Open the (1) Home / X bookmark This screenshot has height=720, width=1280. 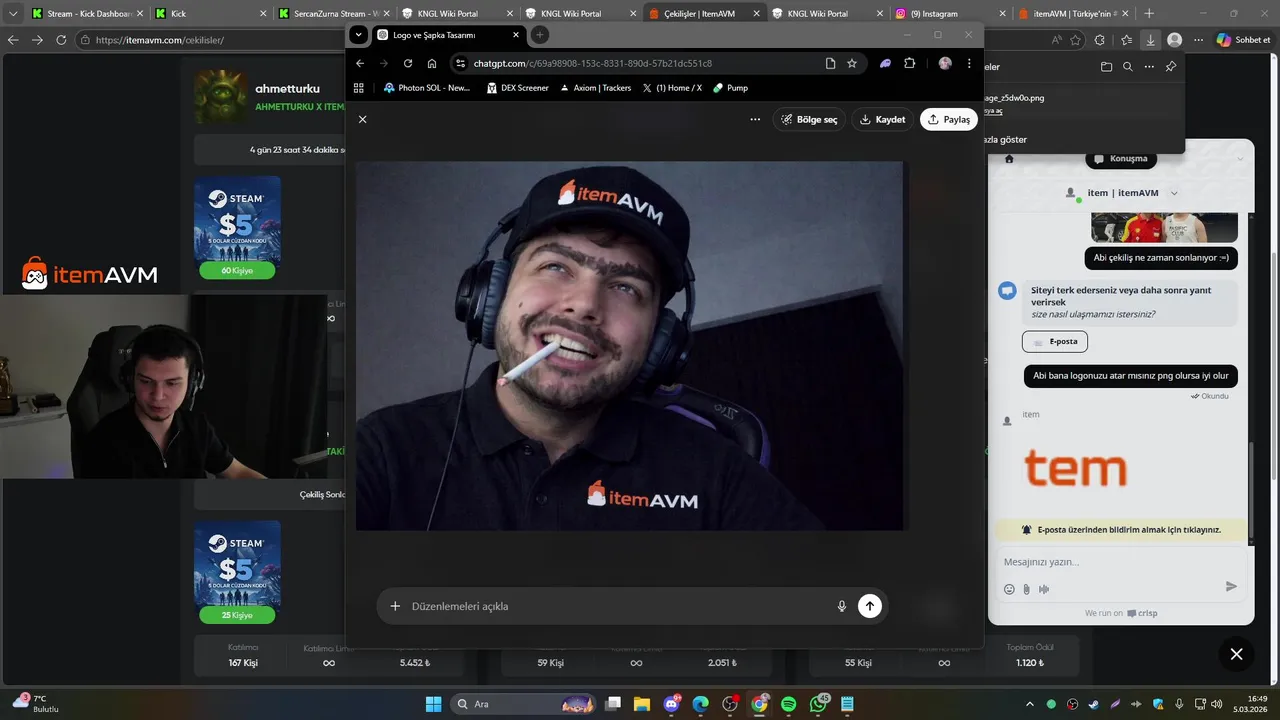pos(672,88)
